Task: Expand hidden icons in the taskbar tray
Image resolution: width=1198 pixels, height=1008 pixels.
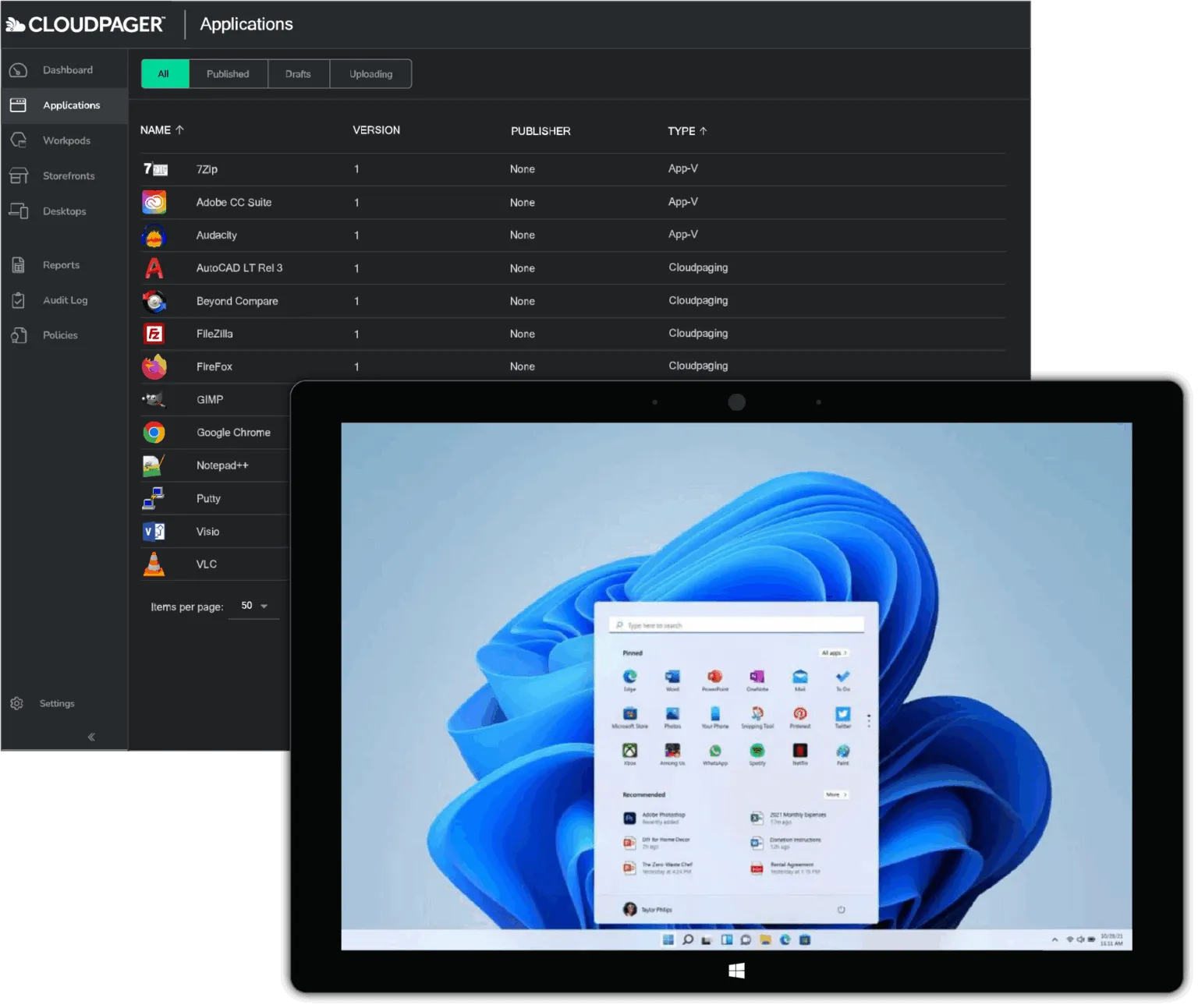Action: (1054, 940)
